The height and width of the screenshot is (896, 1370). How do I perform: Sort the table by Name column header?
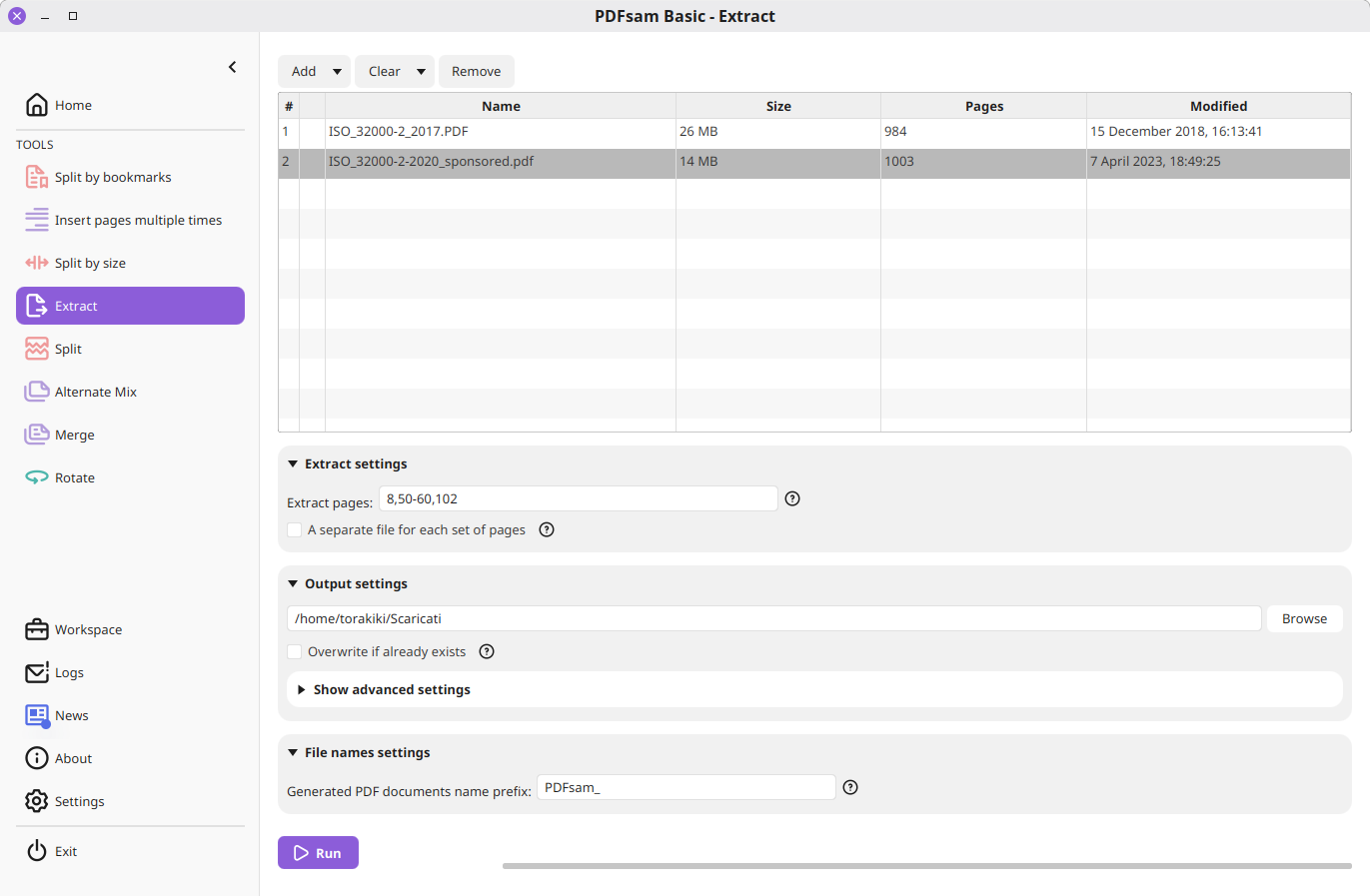(x=501, y=106)
